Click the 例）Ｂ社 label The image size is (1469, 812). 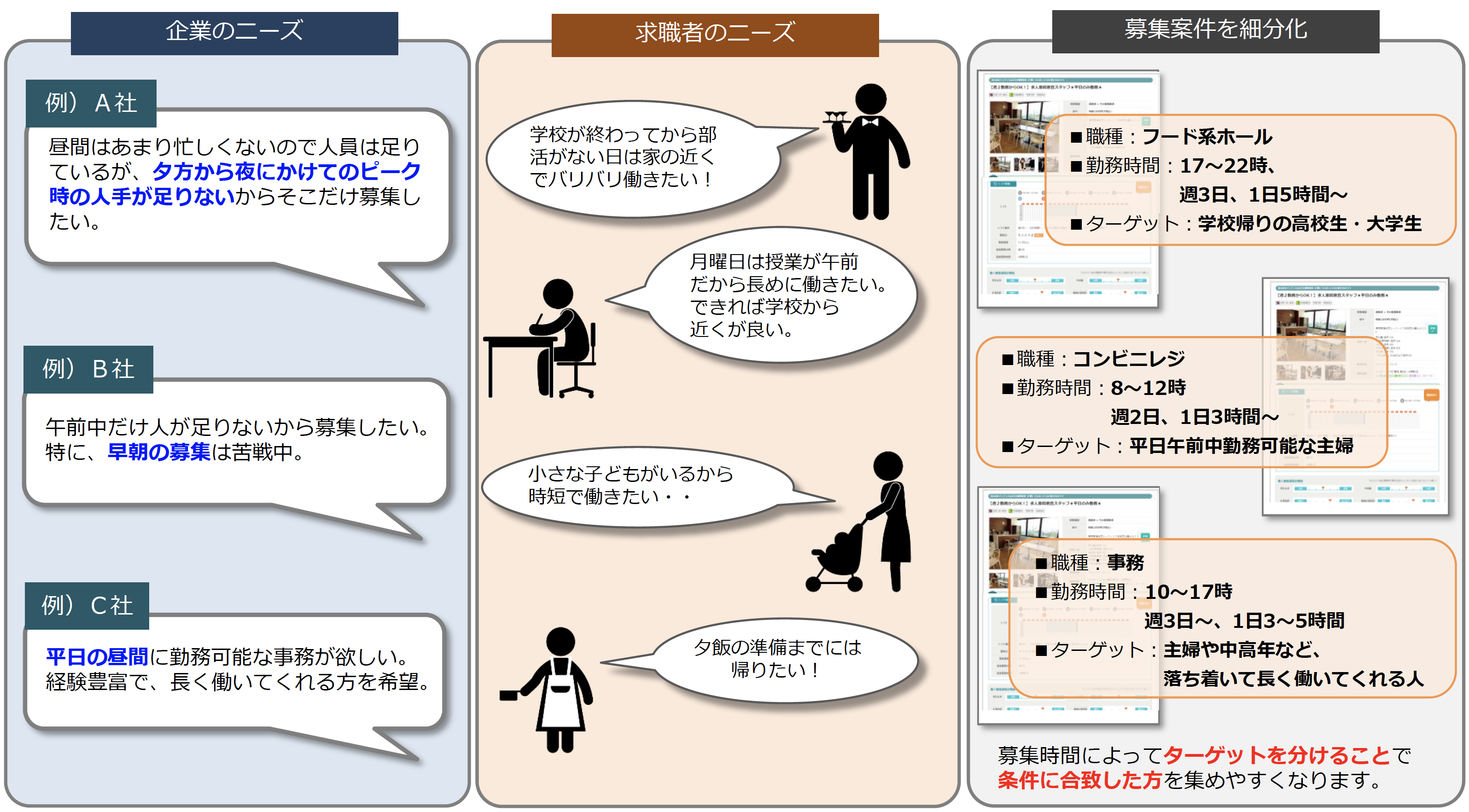(x=88, y=369)
